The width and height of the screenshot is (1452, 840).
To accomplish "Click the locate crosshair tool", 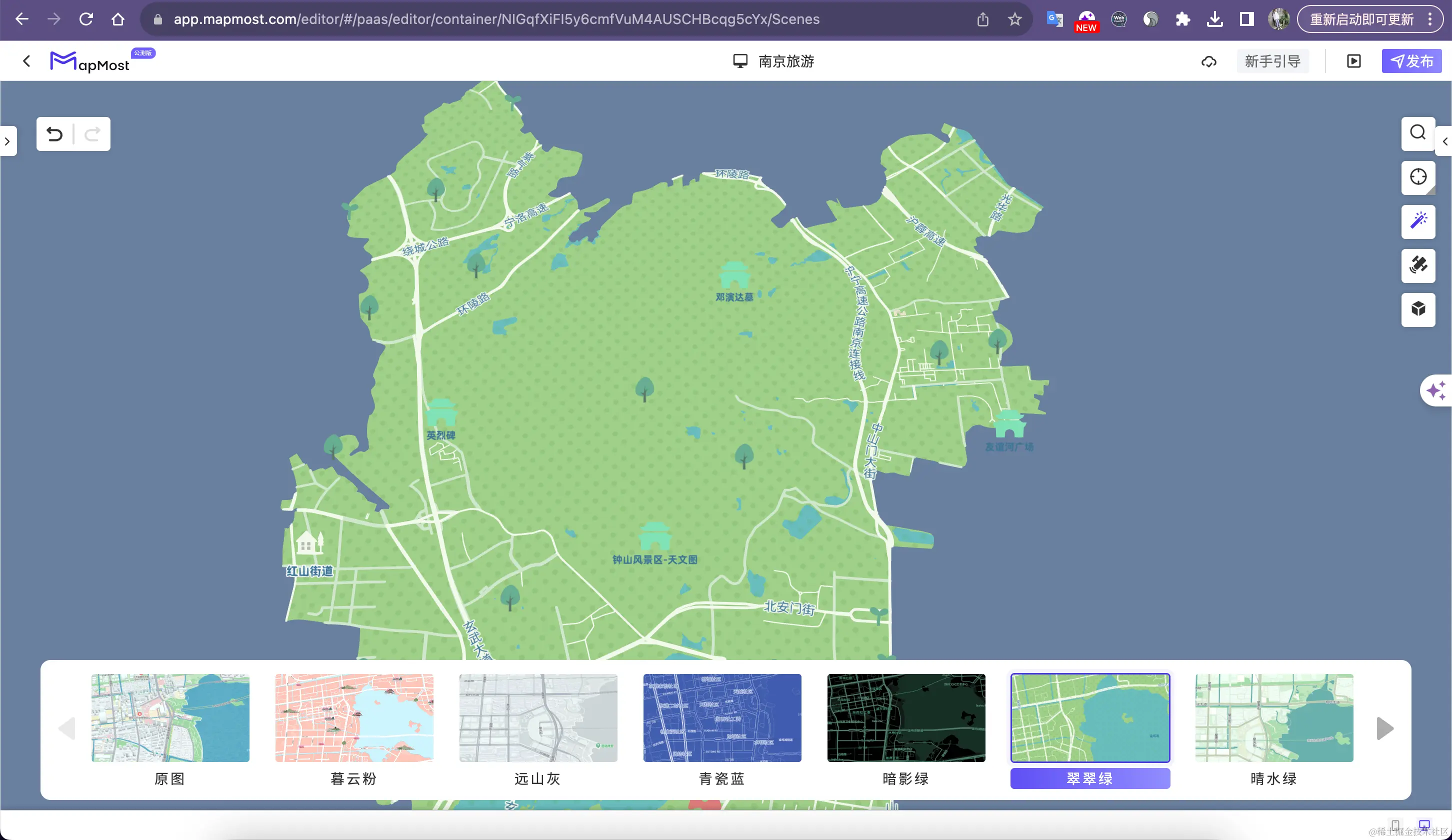I will click(1418, 177).
